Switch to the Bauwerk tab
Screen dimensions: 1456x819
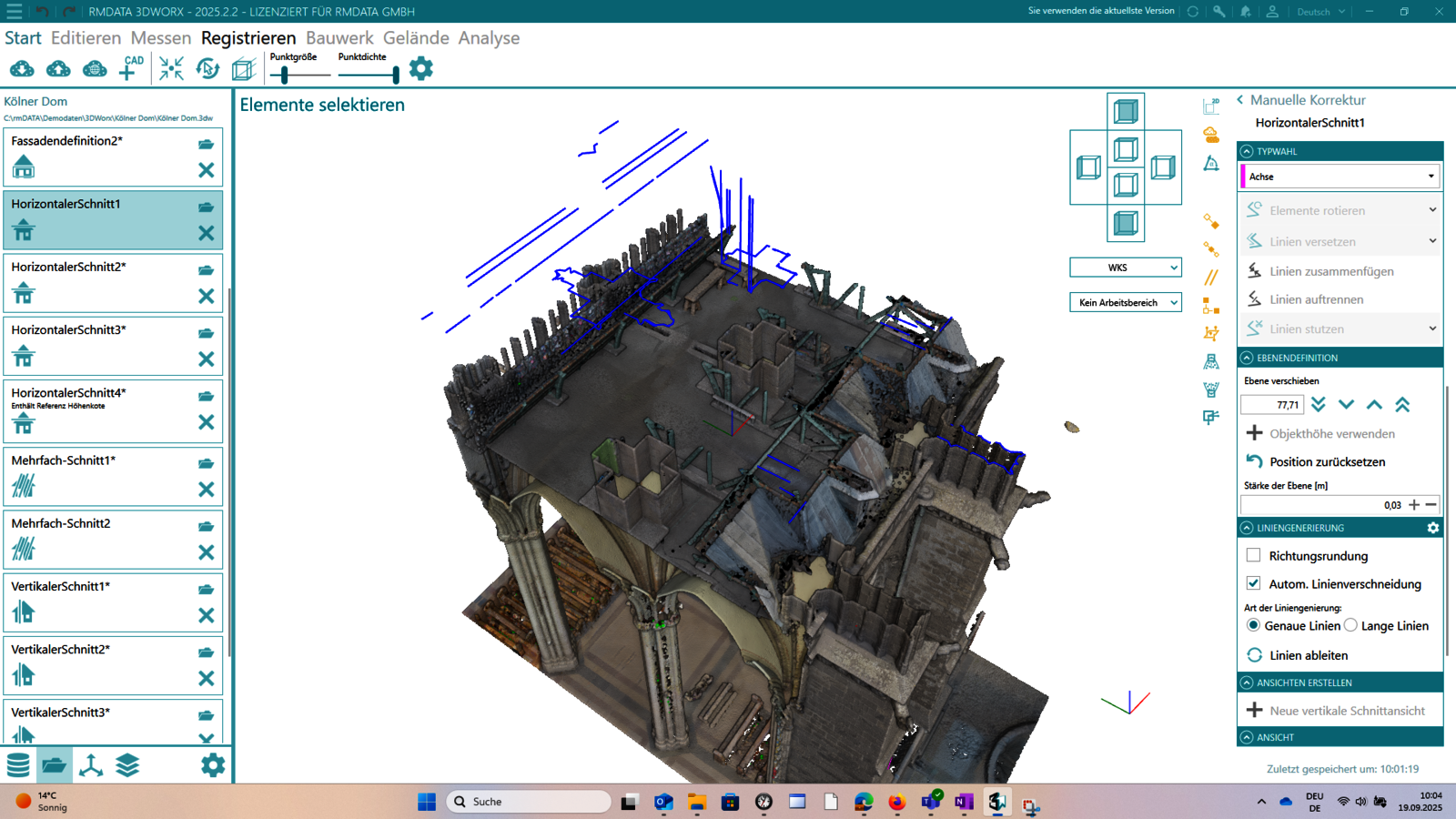click(339, 38)
